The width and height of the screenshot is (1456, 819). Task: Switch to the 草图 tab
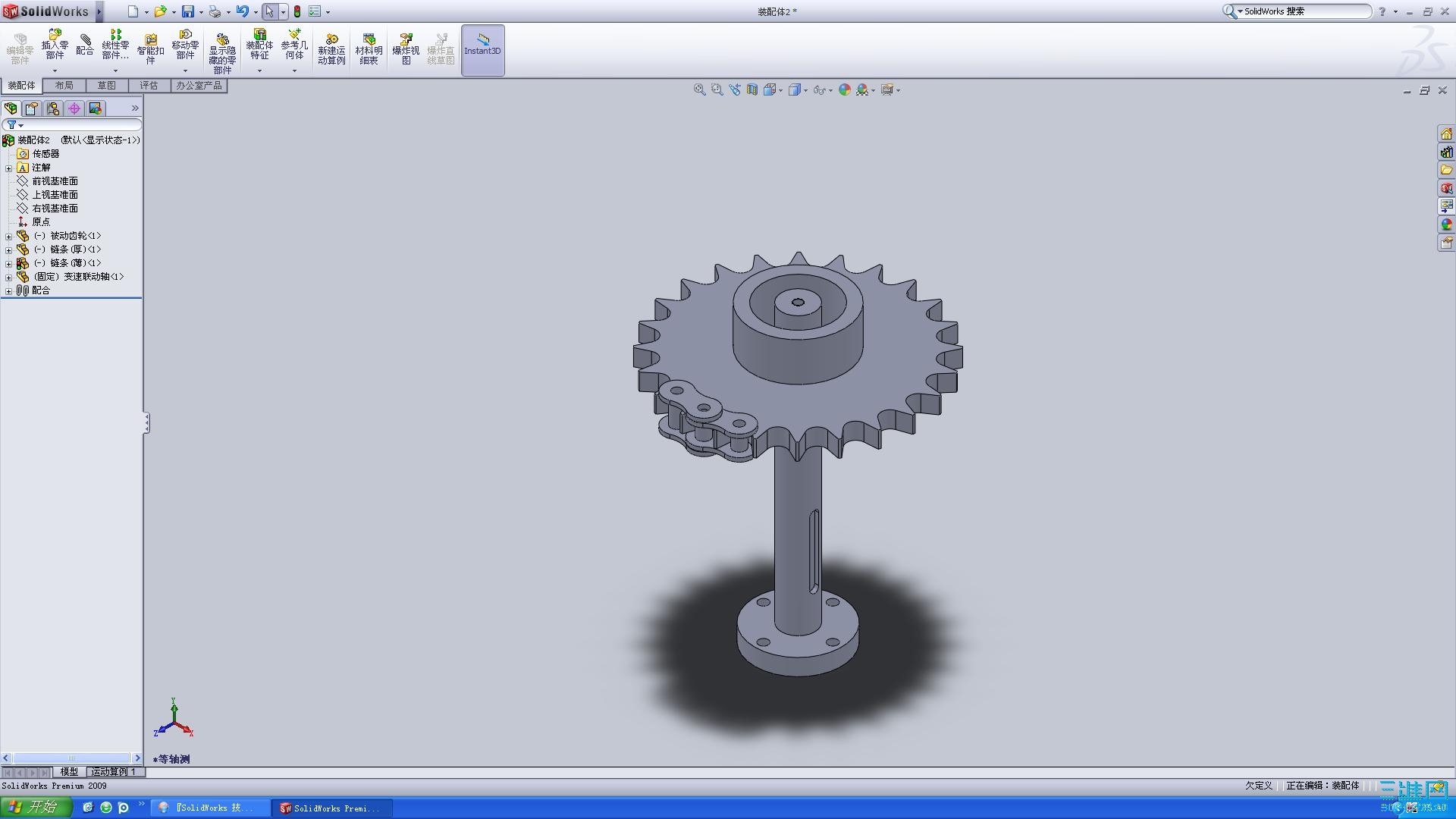click(106, 86)
